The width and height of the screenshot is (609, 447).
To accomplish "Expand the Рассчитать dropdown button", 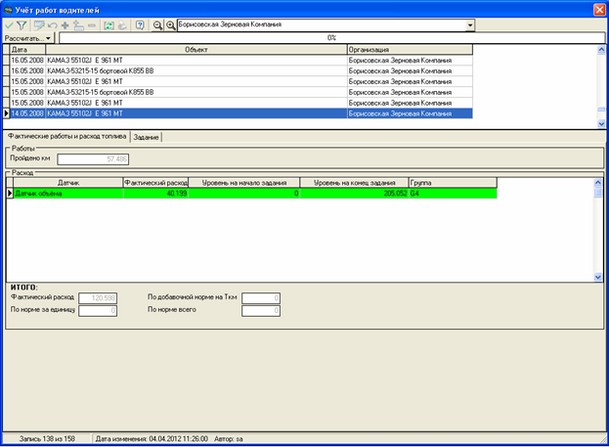I will 28,37.
